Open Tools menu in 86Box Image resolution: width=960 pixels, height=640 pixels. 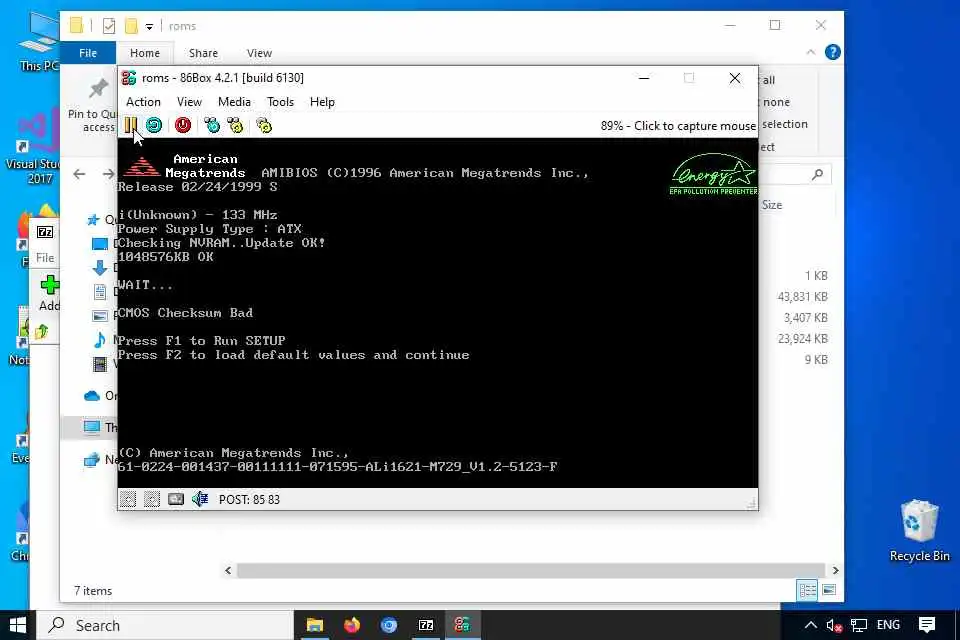click(x=280, y=102)
